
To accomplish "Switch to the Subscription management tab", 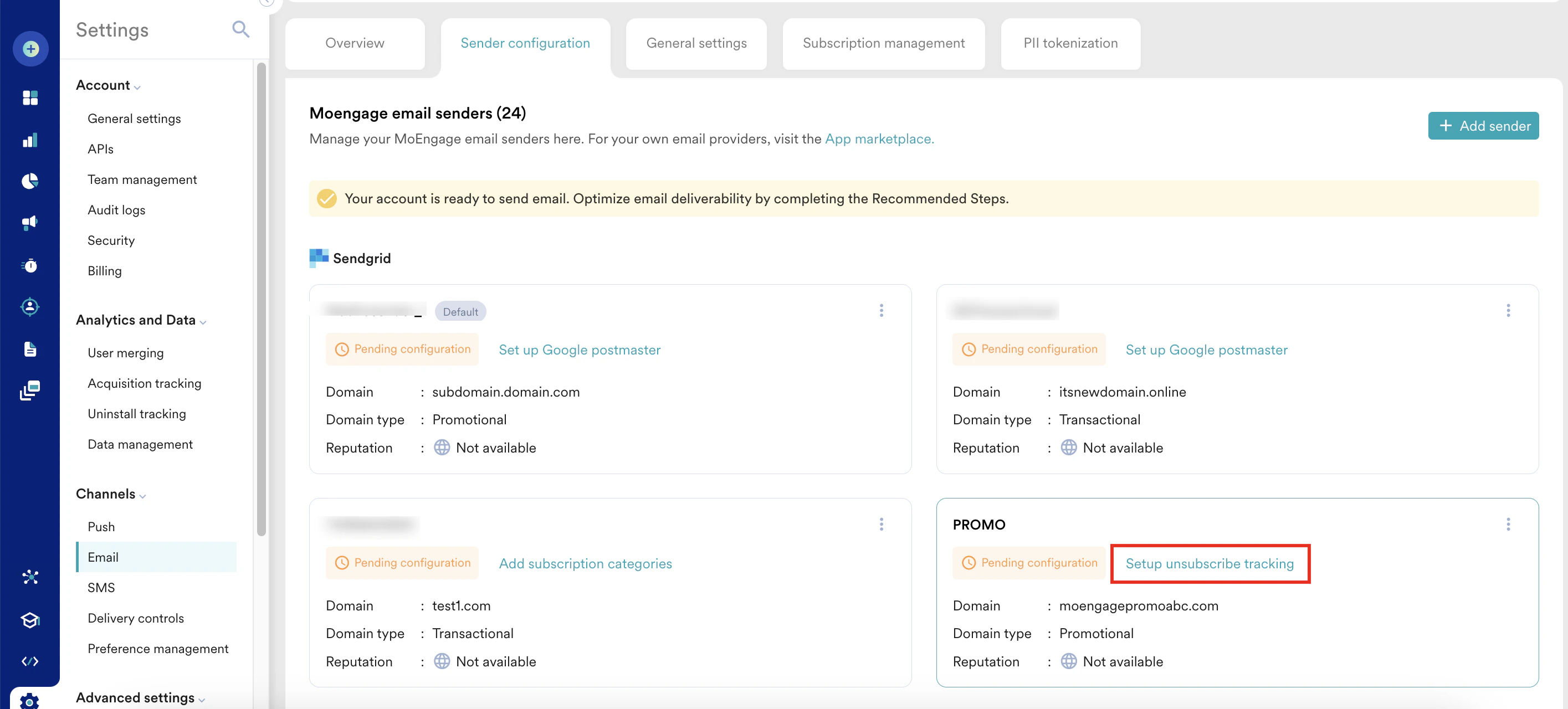I will (883, 43).
